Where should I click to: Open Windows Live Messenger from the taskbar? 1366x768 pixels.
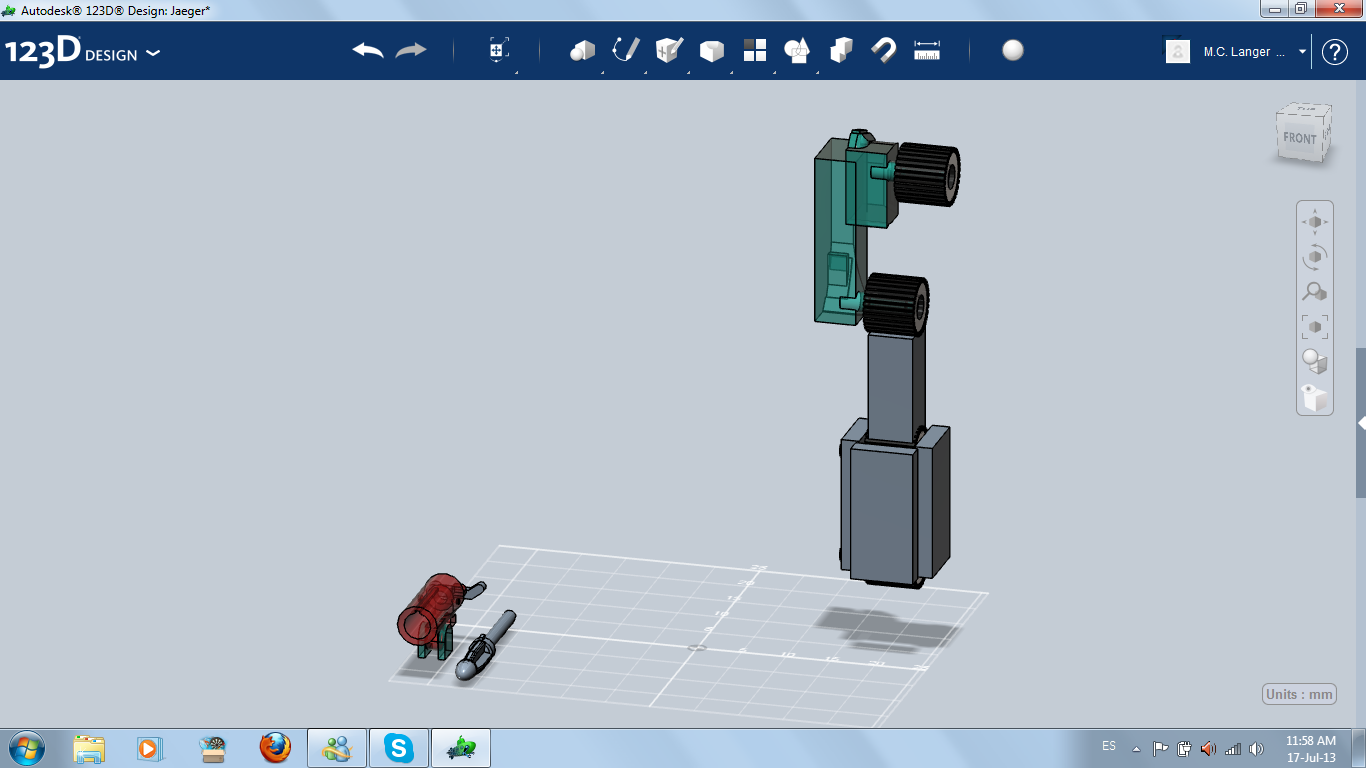pyautogui.click(x=337, y=748)
